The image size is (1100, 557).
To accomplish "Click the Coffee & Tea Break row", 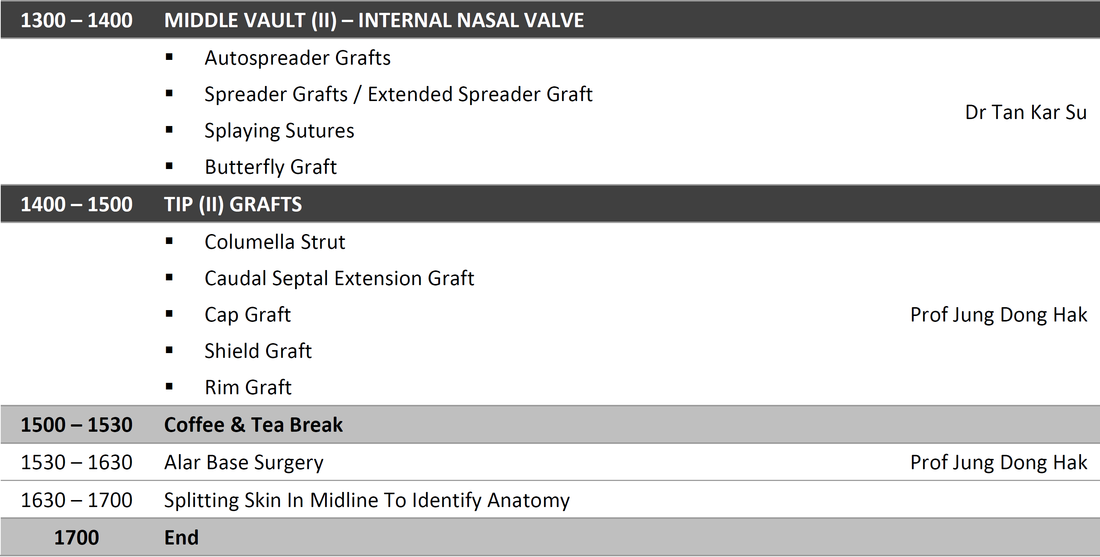I will pos(550,424).
